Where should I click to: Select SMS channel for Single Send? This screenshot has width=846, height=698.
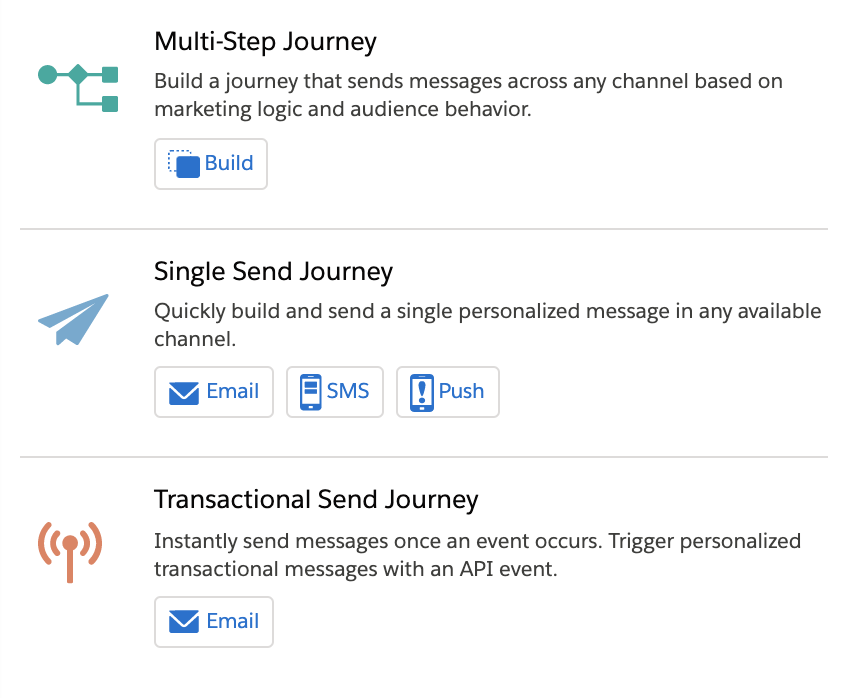[335, 392]
